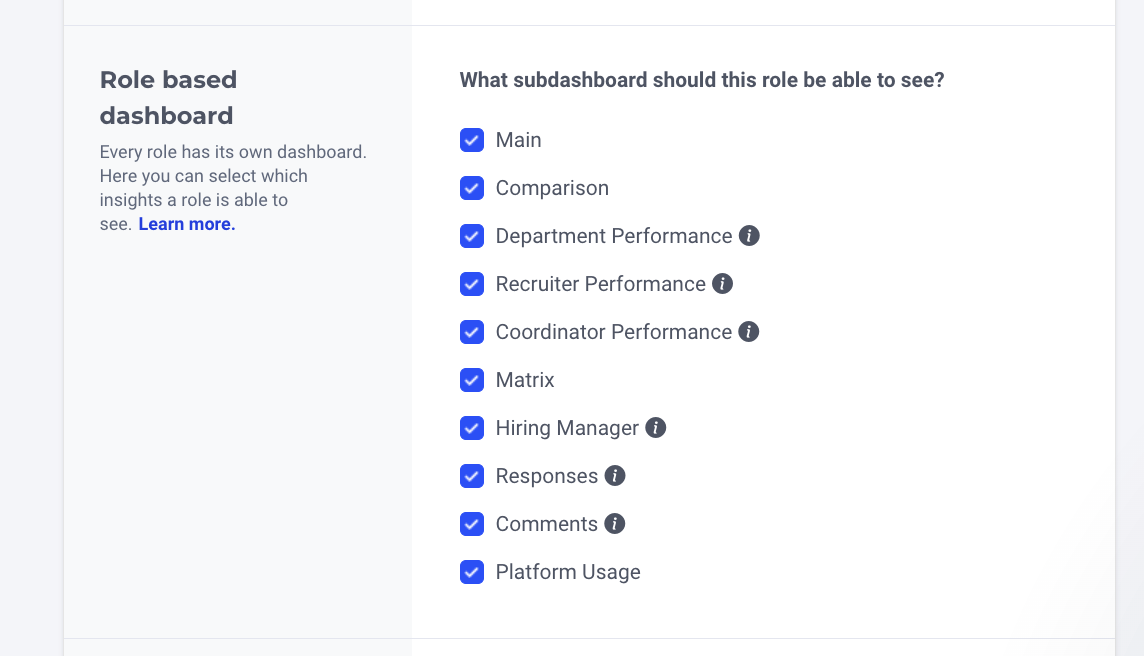Viewport: 1144px width, 656px height.
Task: Click info icon beside Recruiter Performance
Action: (x=722, y=284)
